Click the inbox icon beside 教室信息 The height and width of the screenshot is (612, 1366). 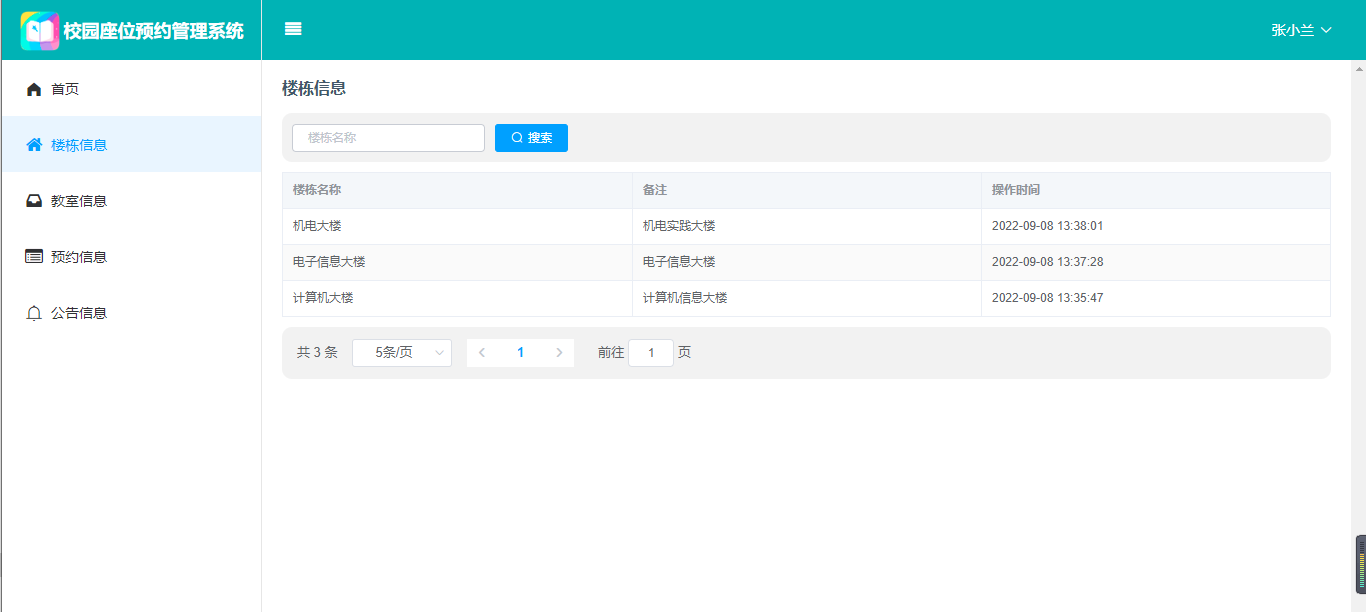34,201
